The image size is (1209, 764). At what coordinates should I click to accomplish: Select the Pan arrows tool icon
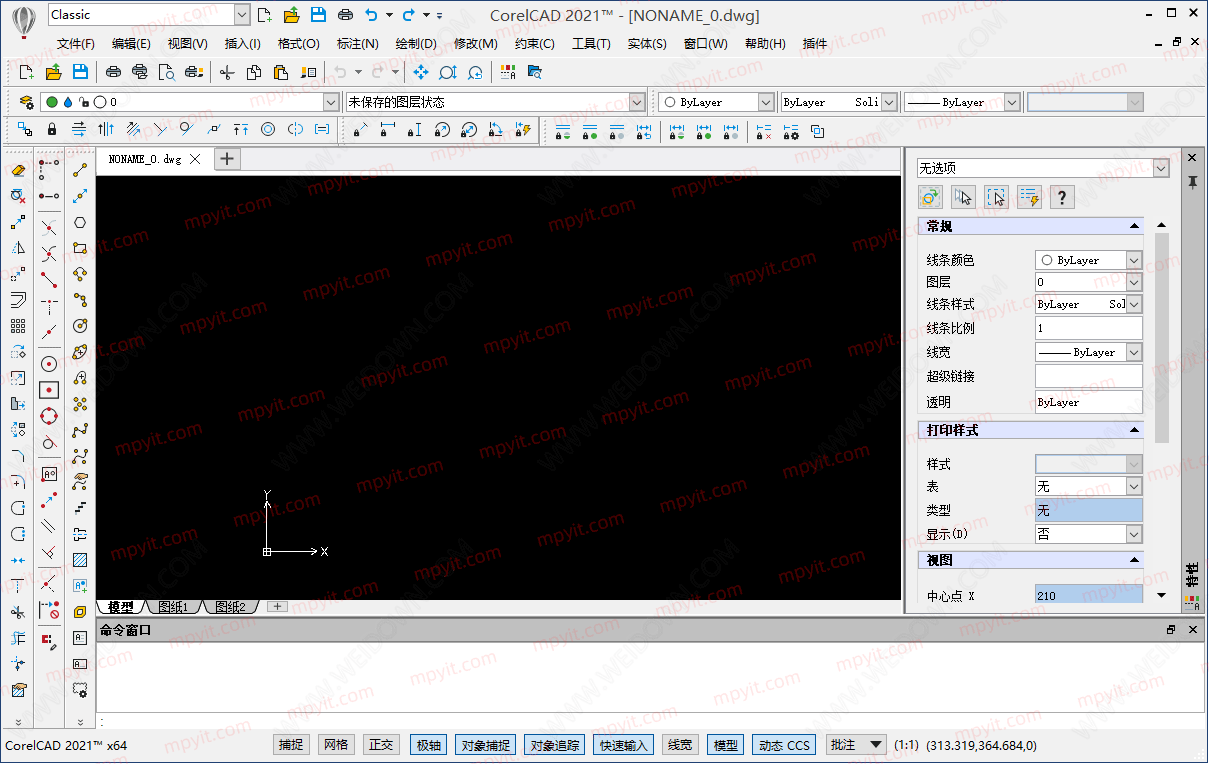(420, 72)
